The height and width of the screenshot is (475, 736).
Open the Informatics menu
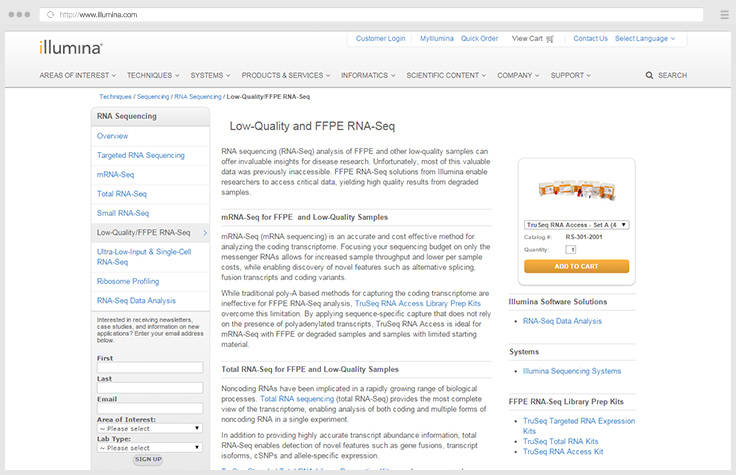[368, 75]
